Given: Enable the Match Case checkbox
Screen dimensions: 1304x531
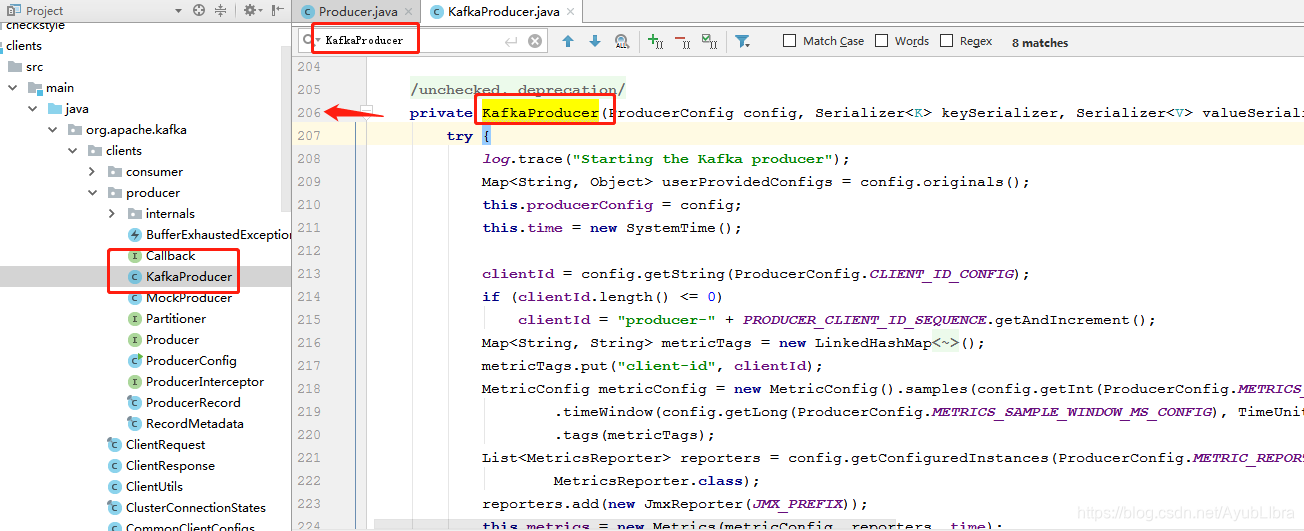Looking at the screenshot, I should click(790, 41).
